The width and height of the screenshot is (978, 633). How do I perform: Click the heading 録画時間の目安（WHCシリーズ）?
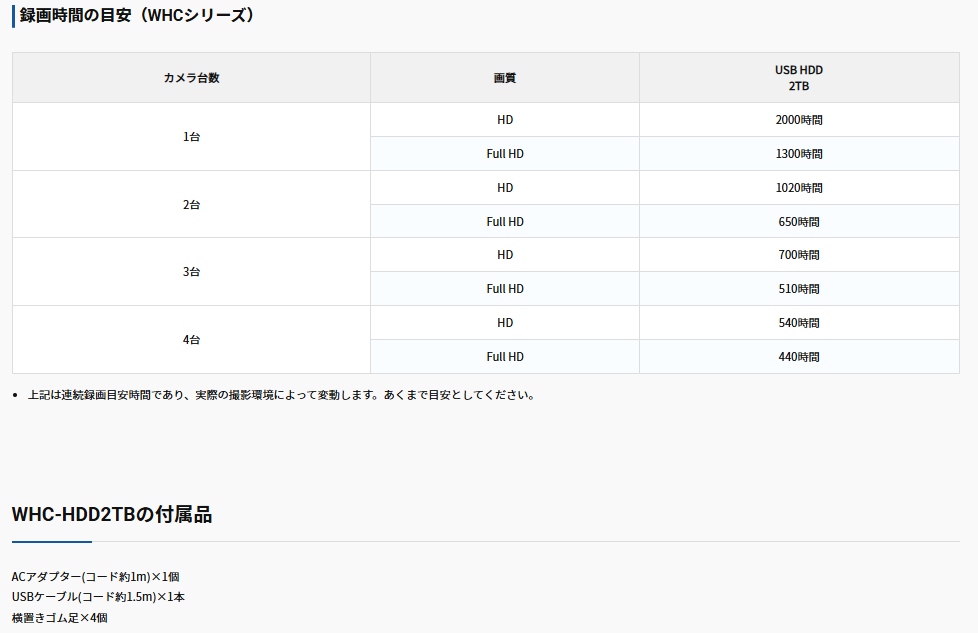pos(137,15)
